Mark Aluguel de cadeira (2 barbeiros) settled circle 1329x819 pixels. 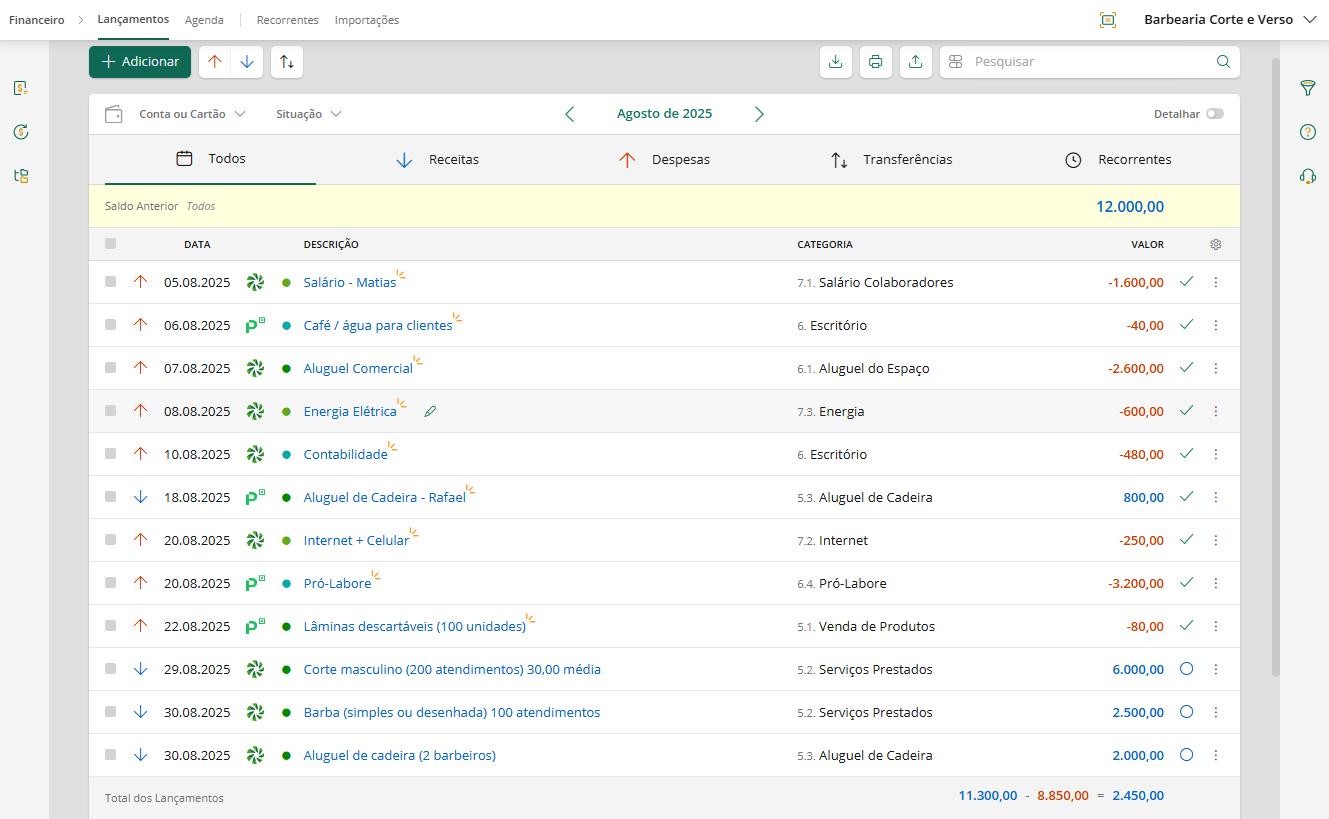coord(1186,755)
